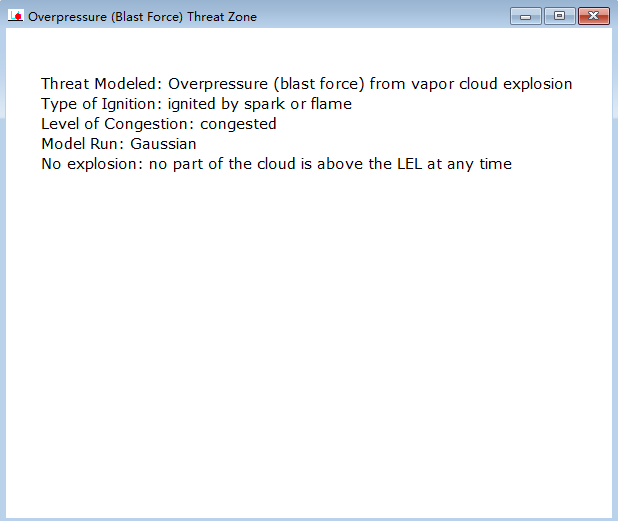Click the word 'Gaussian'
This screenshot has width=618, height=521.
163,144
